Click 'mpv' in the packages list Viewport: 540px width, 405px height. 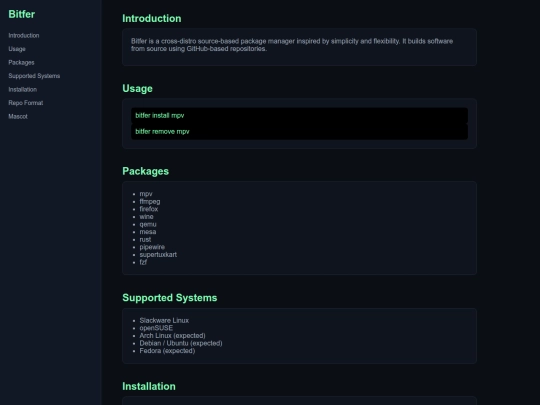(x=146, y=194)
